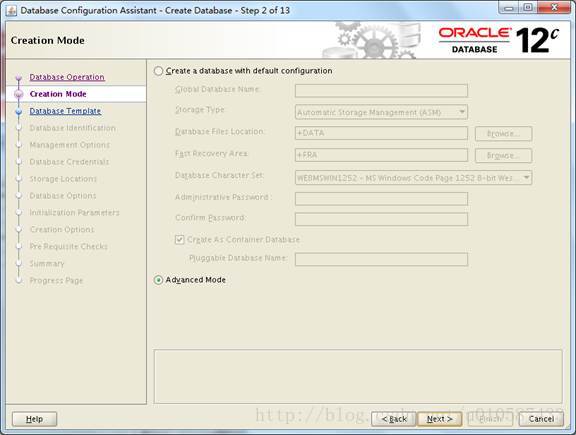Click the Administrative Password field
The height and width of the screenshot is (435, 576).
point(381,198)
